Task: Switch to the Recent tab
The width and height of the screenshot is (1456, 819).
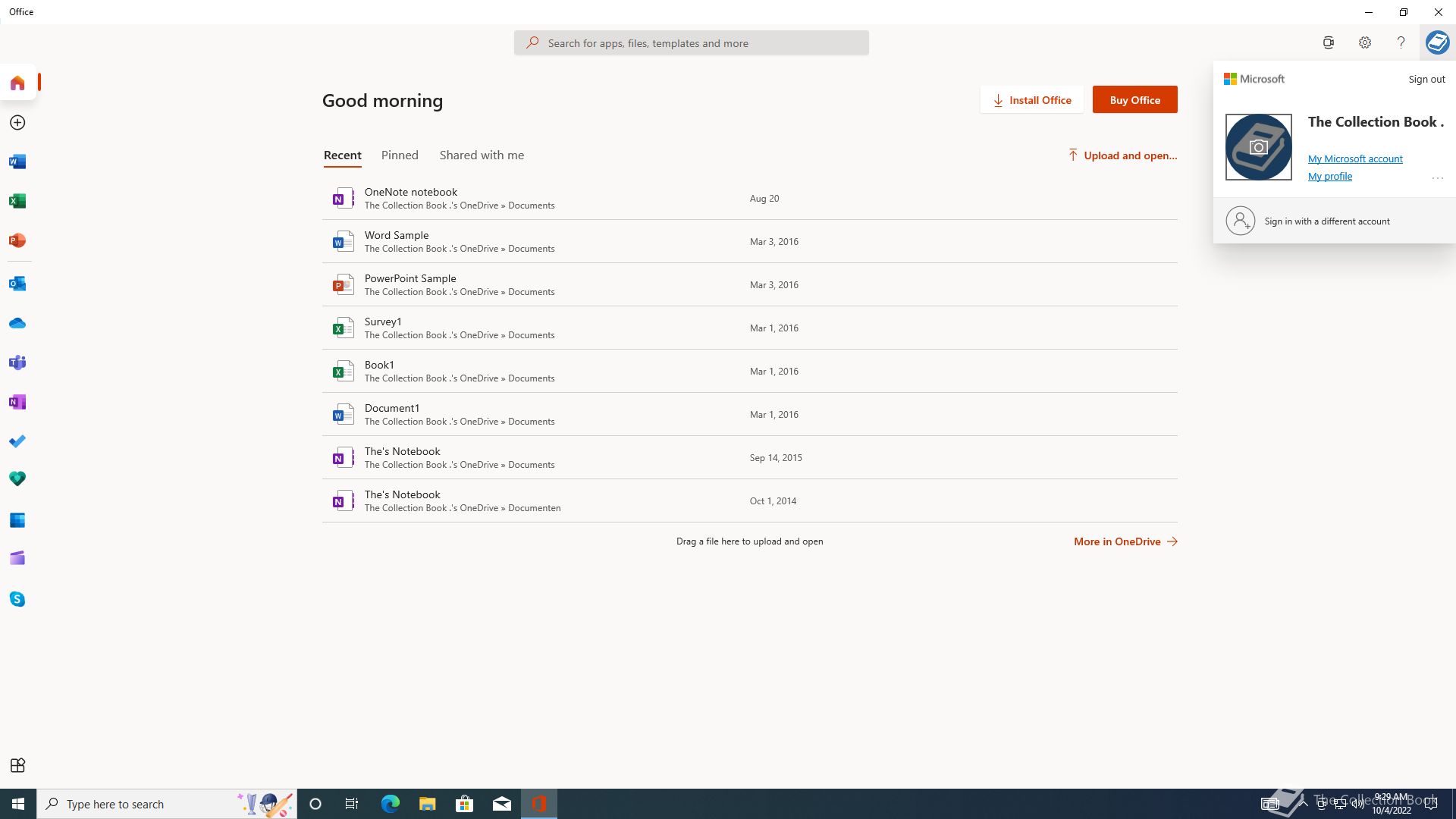Action: [x=343, y=155]
